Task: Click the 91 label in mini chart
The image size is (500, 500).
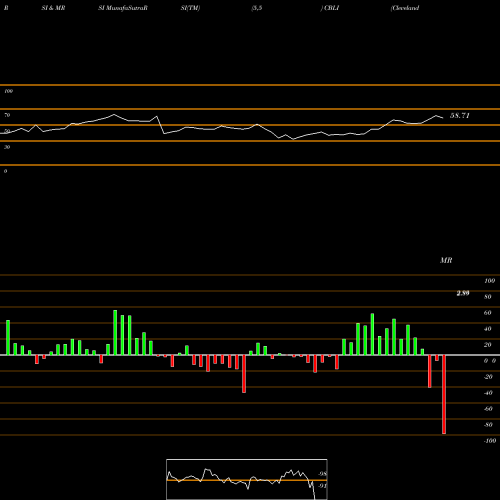Action: [x=322, y=486]
